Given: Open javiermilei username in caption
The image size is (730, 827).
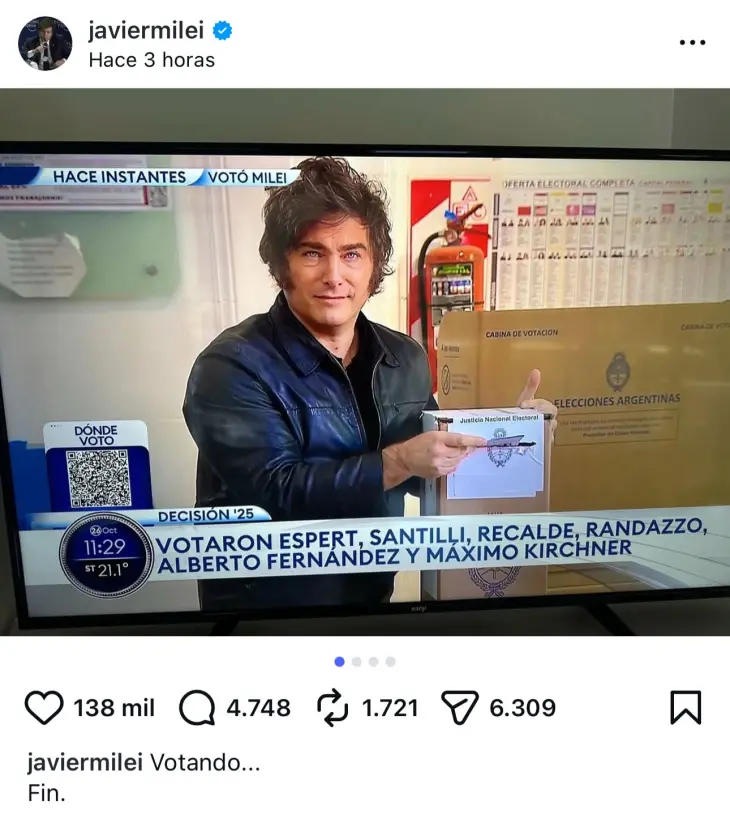Looking at the screenshot, I should 85,763.
